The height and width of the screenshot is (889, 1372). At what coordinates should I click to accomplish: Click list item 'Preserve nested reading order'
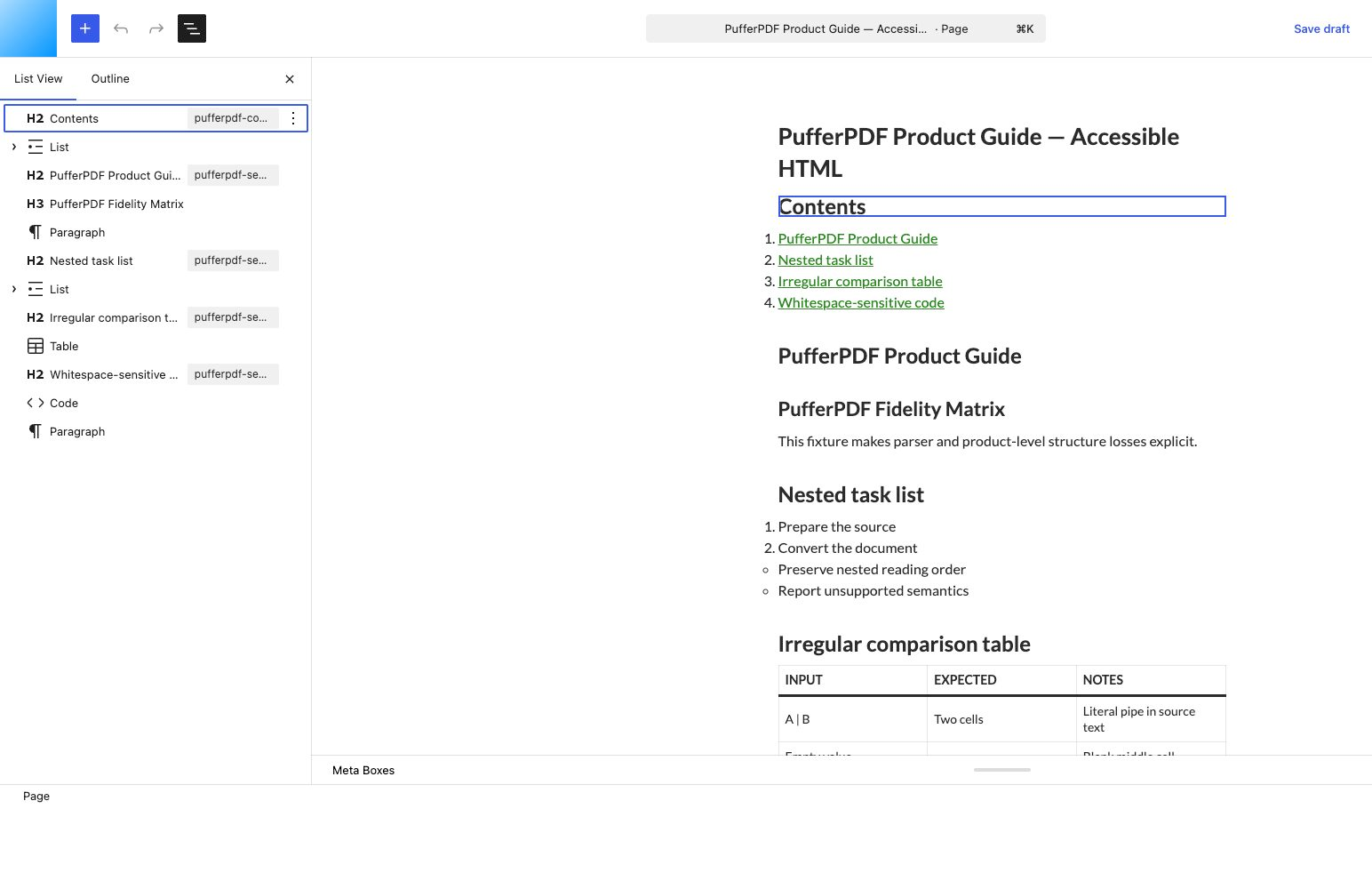[x=871, y=569]
